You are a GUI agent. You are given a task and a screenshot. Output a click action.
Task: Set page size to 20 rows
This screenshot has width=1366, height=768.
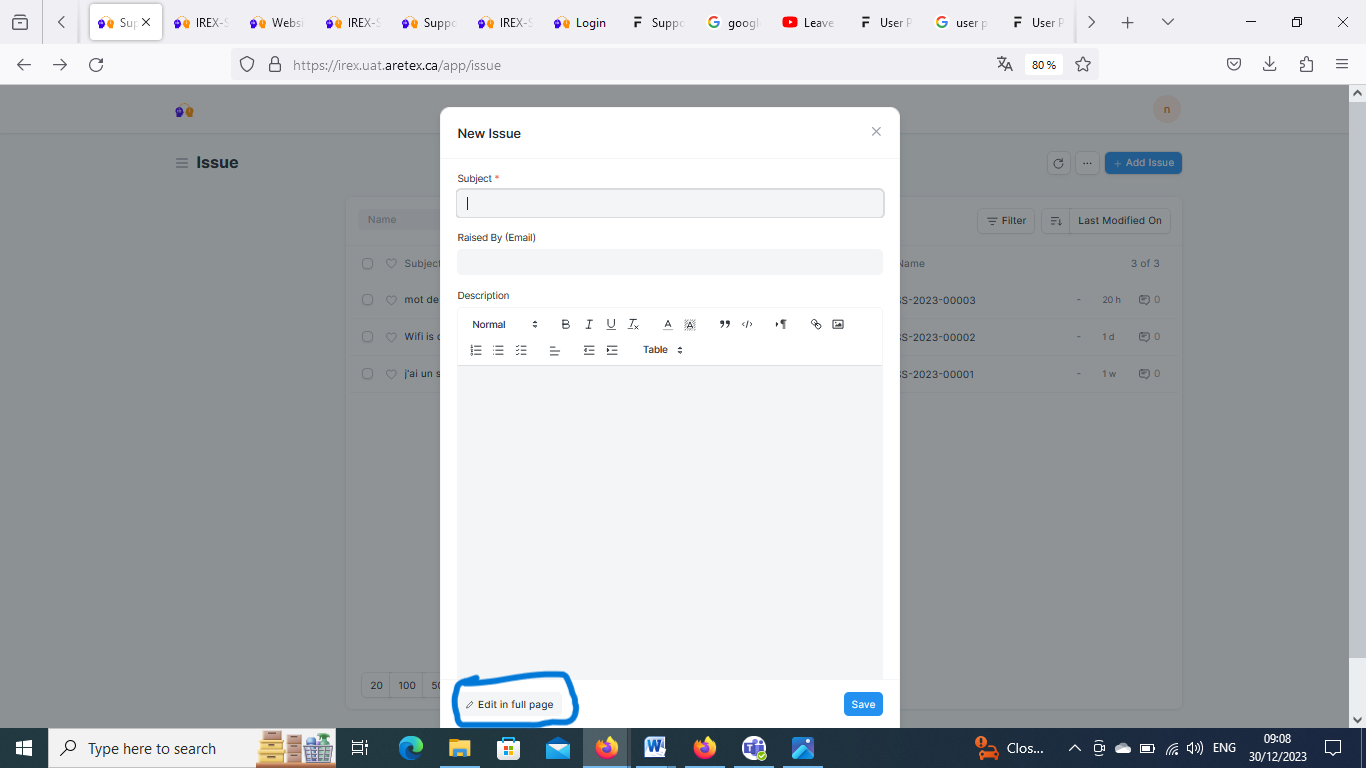pos(376,686)
